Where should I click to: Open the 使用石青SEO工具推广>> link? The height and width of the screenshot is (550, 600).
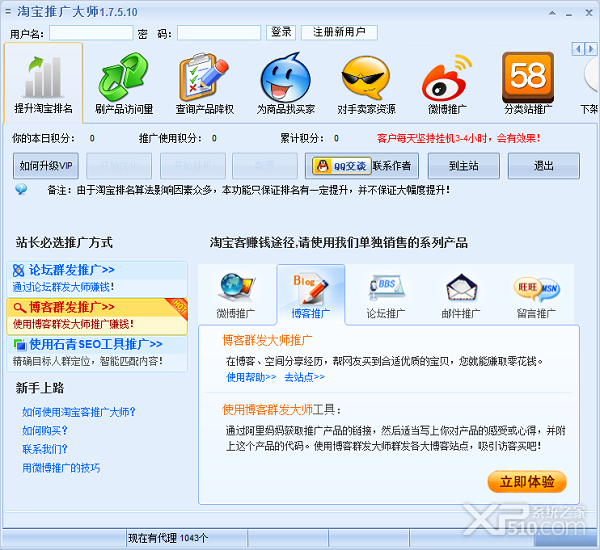coord(96,344)
